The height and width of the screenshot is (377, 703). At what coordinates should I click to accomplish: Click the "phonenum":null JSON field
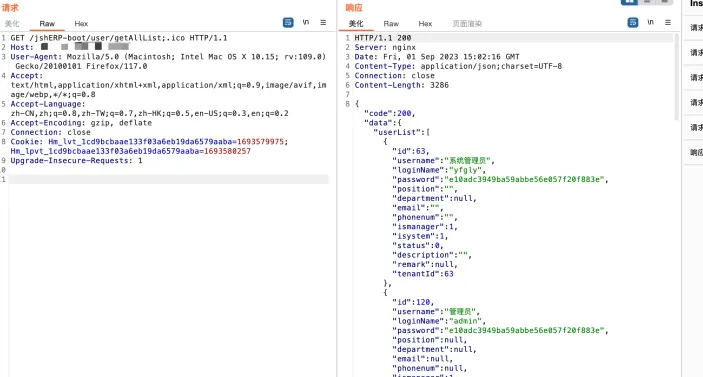tap(429, 368)
